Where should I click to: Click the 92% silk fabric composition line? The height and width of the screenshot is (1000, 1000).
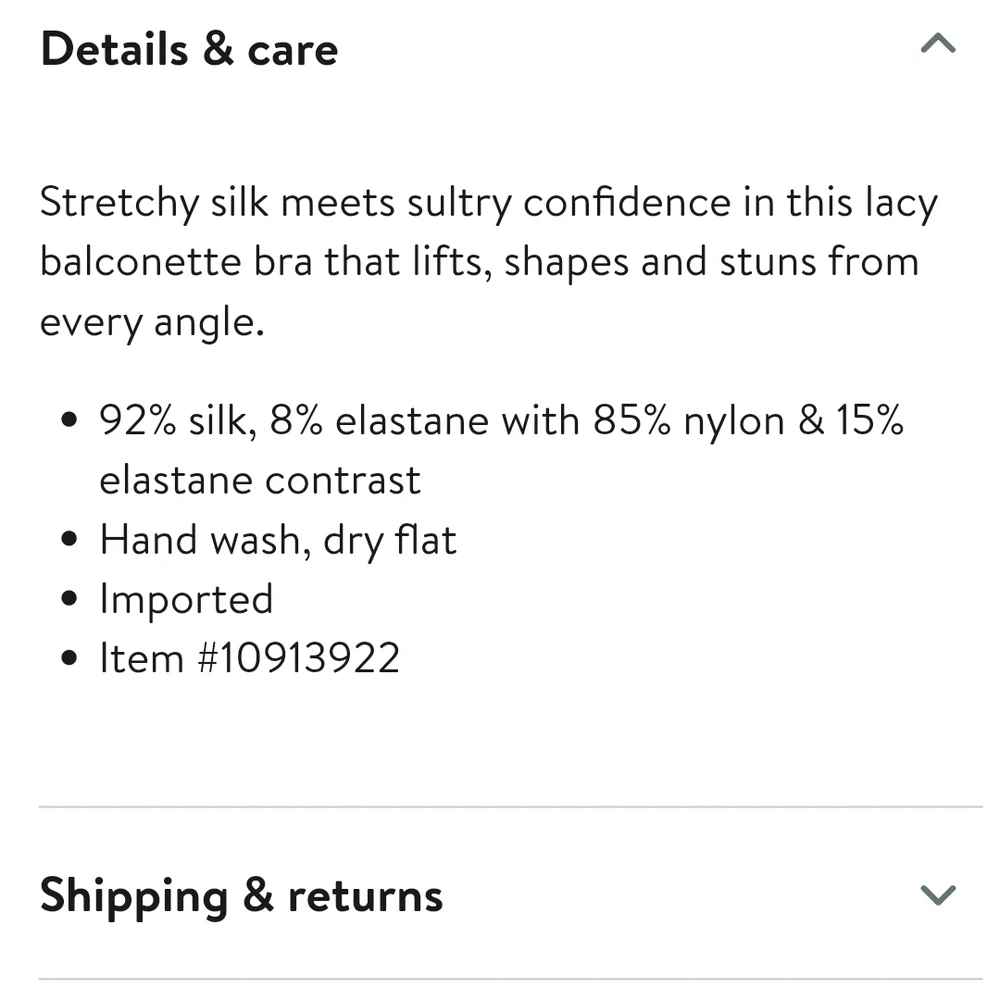tap(501, 421)
